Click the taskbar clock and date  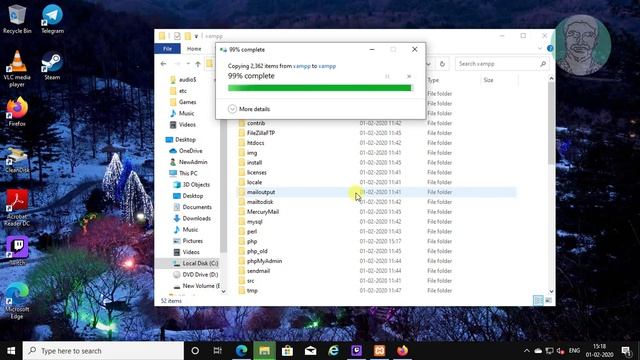(x=599, y=351)
